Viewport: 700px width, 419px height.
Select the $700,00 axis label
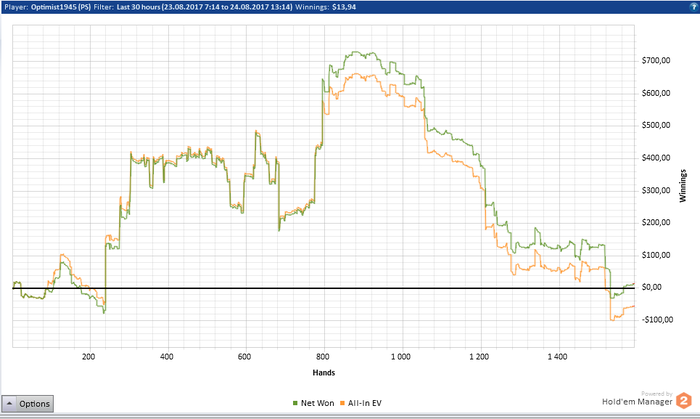[656, 61]
